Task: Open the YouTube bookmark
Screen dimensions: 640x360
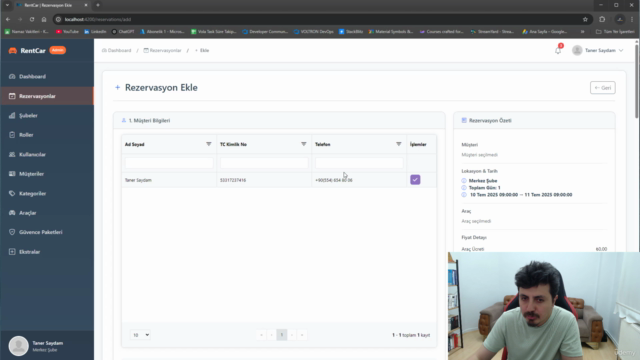Action: 67,31
